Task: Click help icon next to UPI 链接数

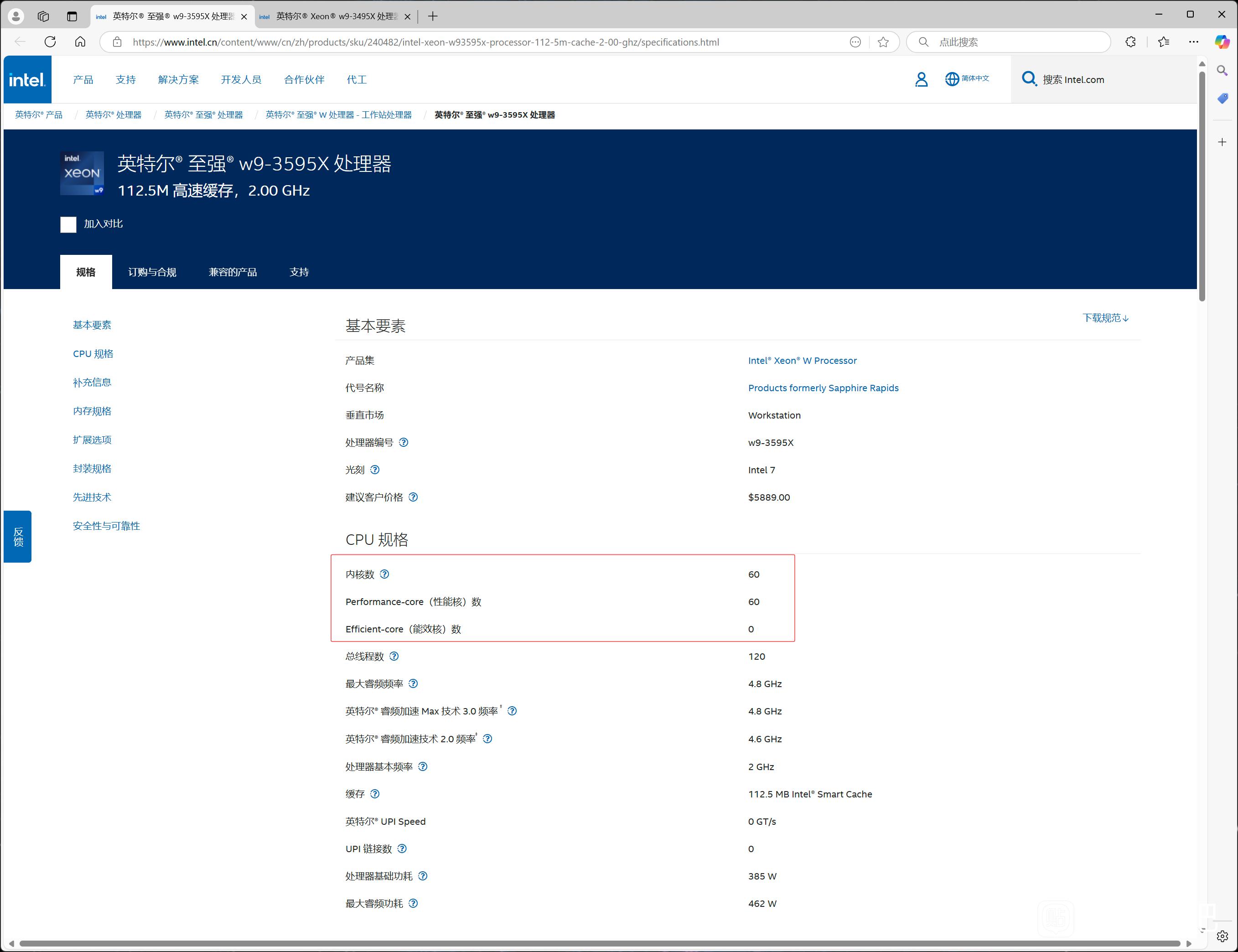Action: point(402,849)
